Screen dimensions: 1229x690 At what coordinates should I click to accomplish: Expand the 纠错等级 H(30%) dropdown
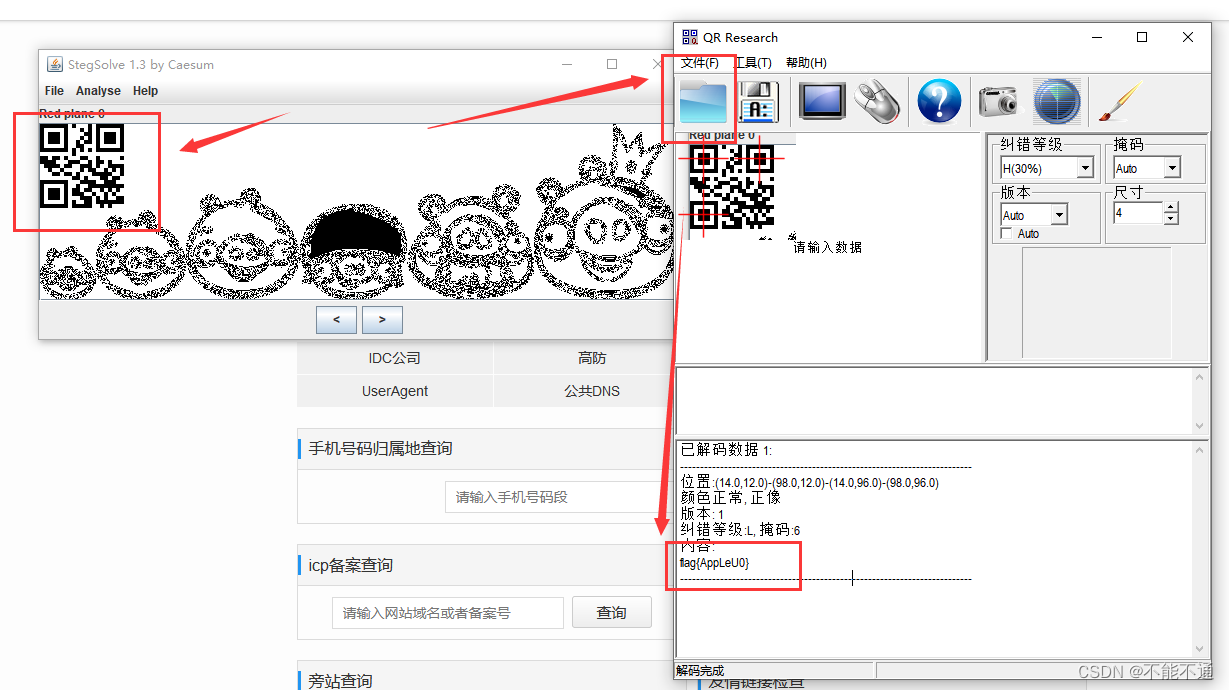point(1085,169)
